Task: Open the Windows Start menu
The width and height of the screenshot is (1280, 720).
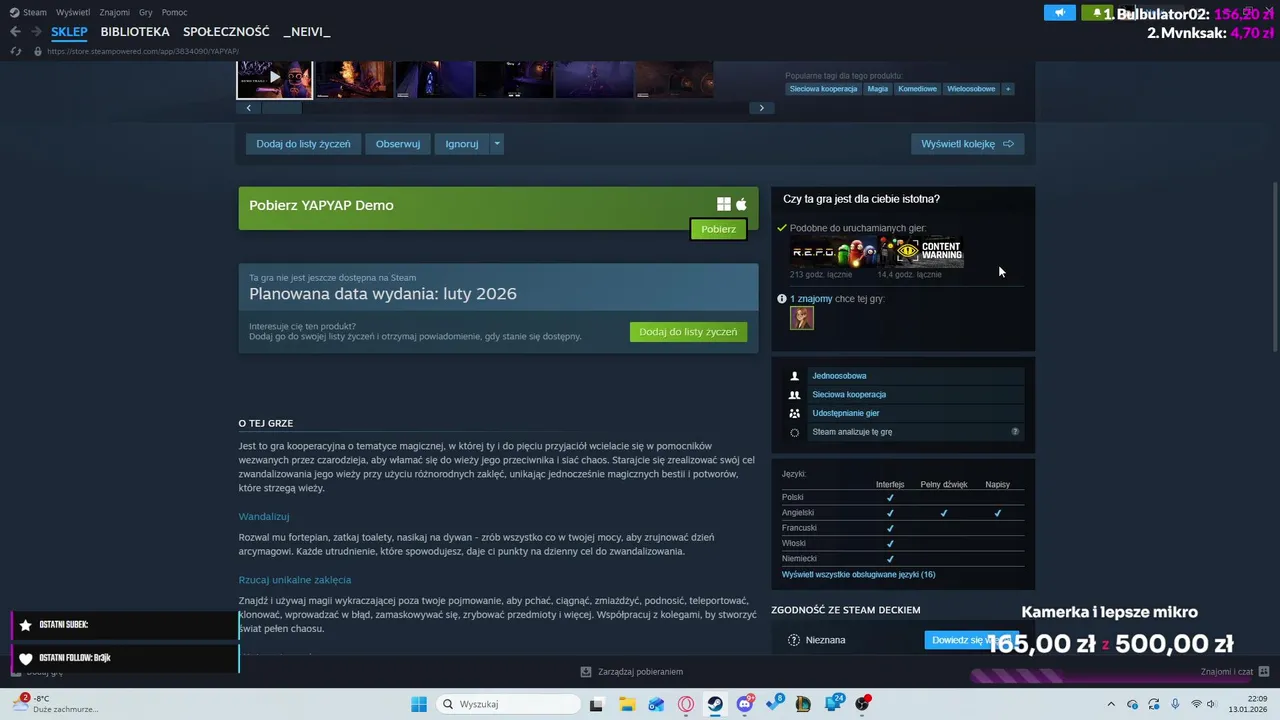Action: coord(419,704)
